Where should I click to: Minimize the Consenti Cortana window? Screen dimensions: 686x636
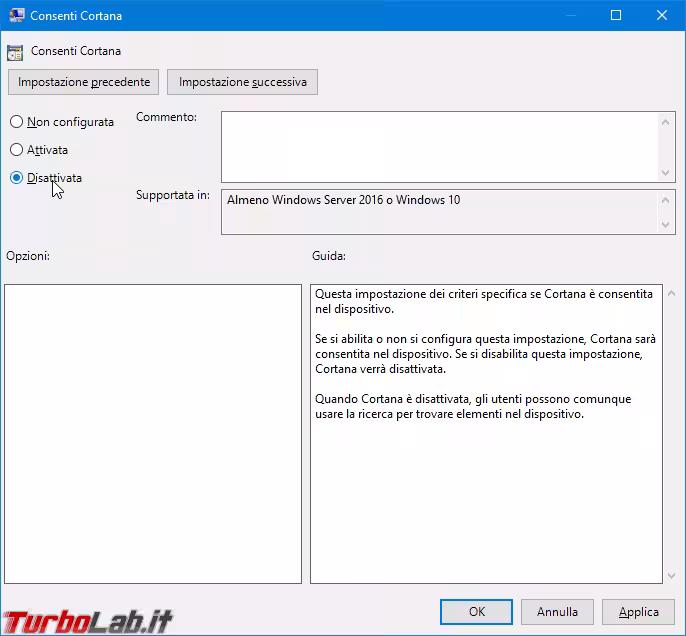(570, 15)
